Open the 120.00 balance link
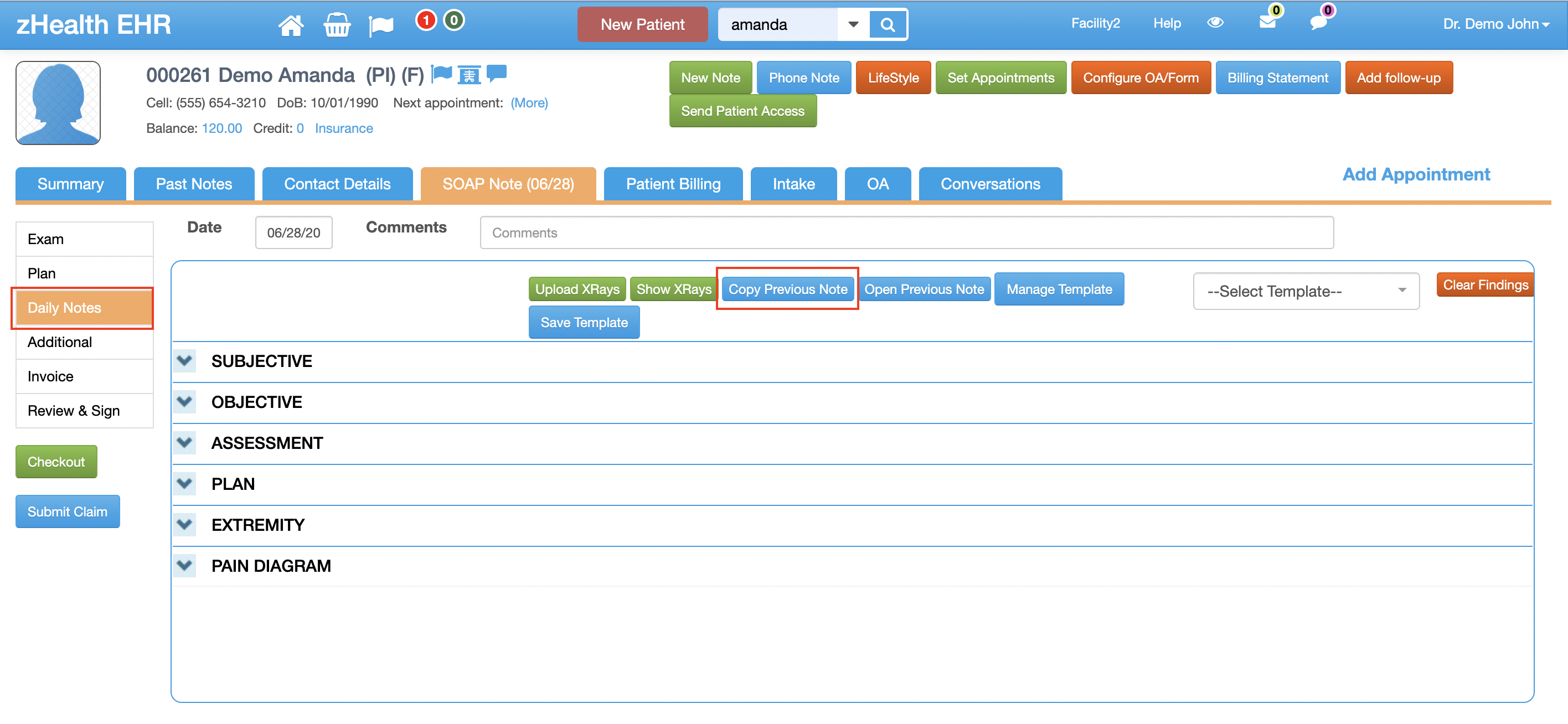 221,128
